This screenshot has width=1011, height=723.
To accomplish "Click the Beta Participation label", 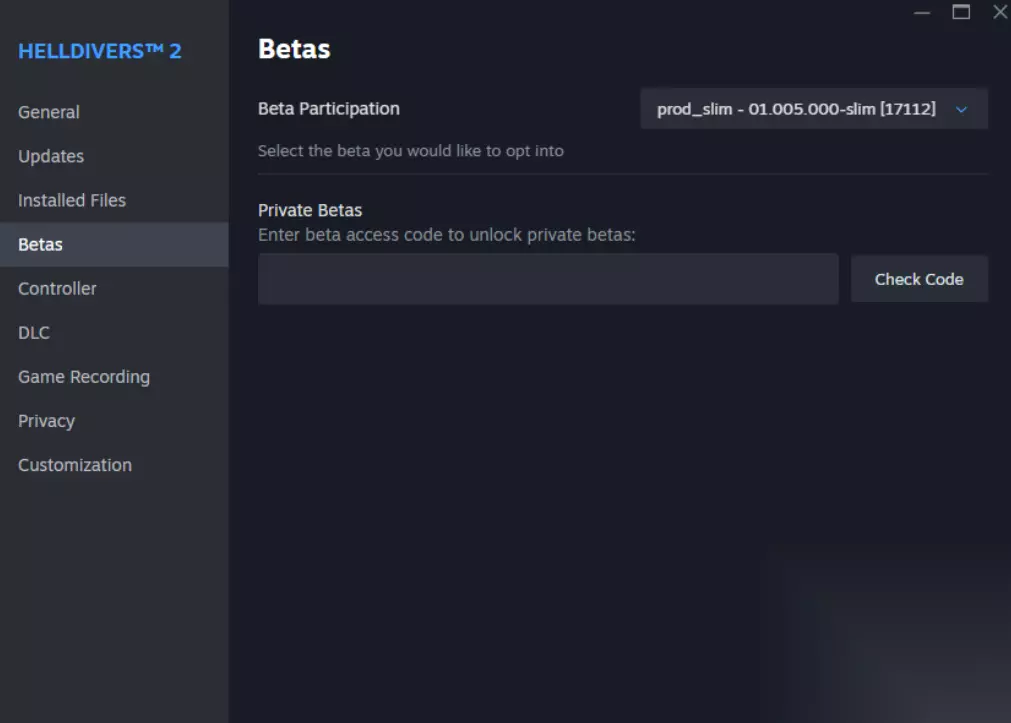I will point(328,108).
